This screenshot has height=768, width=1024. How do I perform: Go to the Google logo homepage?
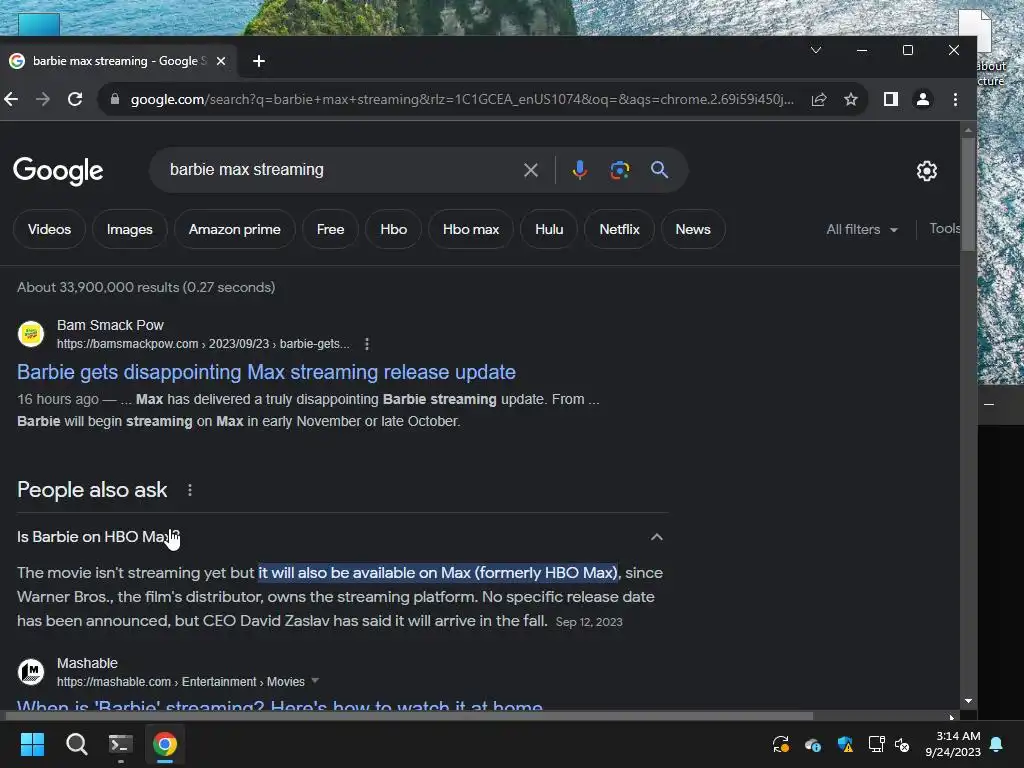point(58,170)
